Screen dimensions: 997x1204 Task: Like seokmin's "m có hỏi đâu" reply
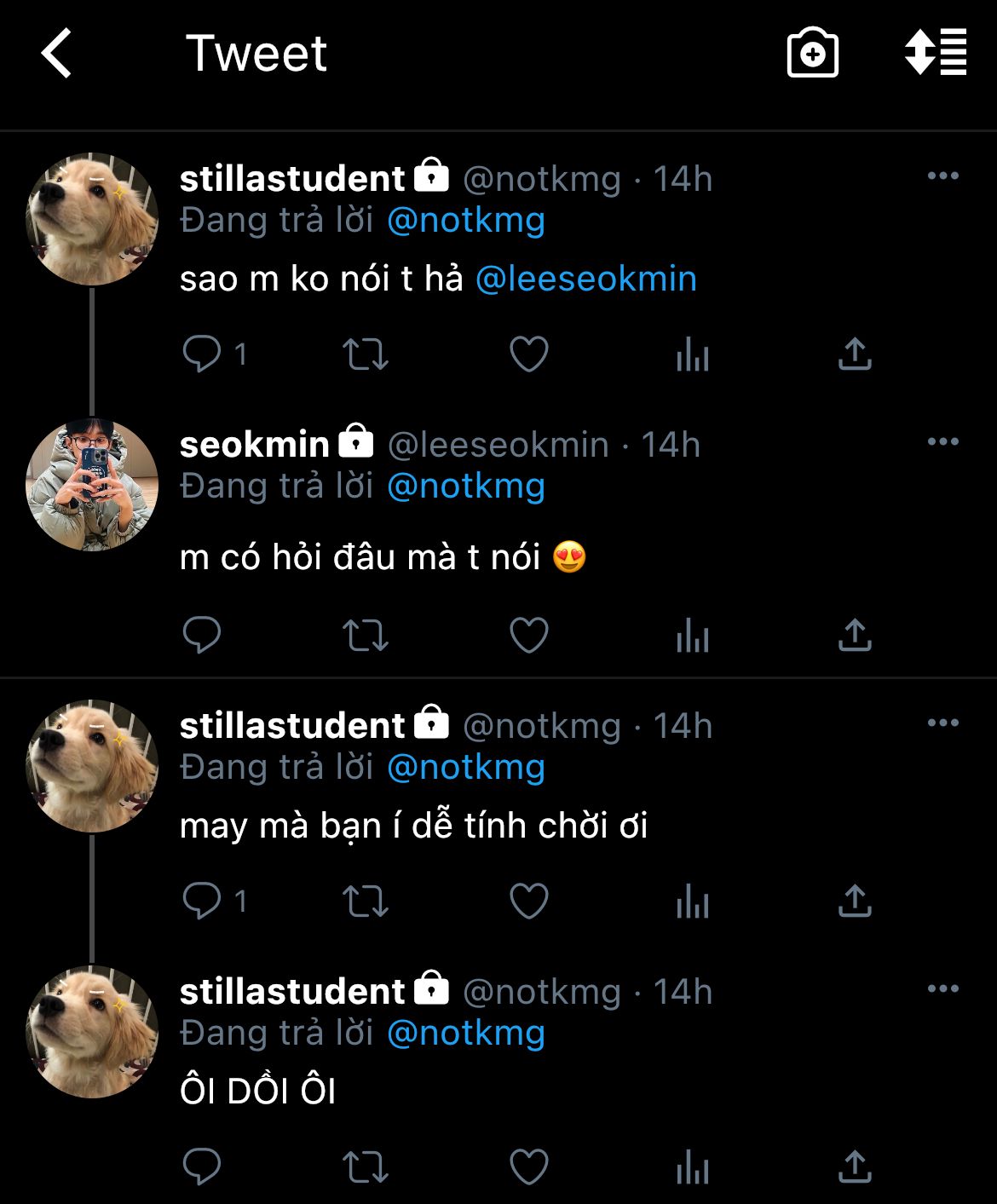[x=529, y=636]
